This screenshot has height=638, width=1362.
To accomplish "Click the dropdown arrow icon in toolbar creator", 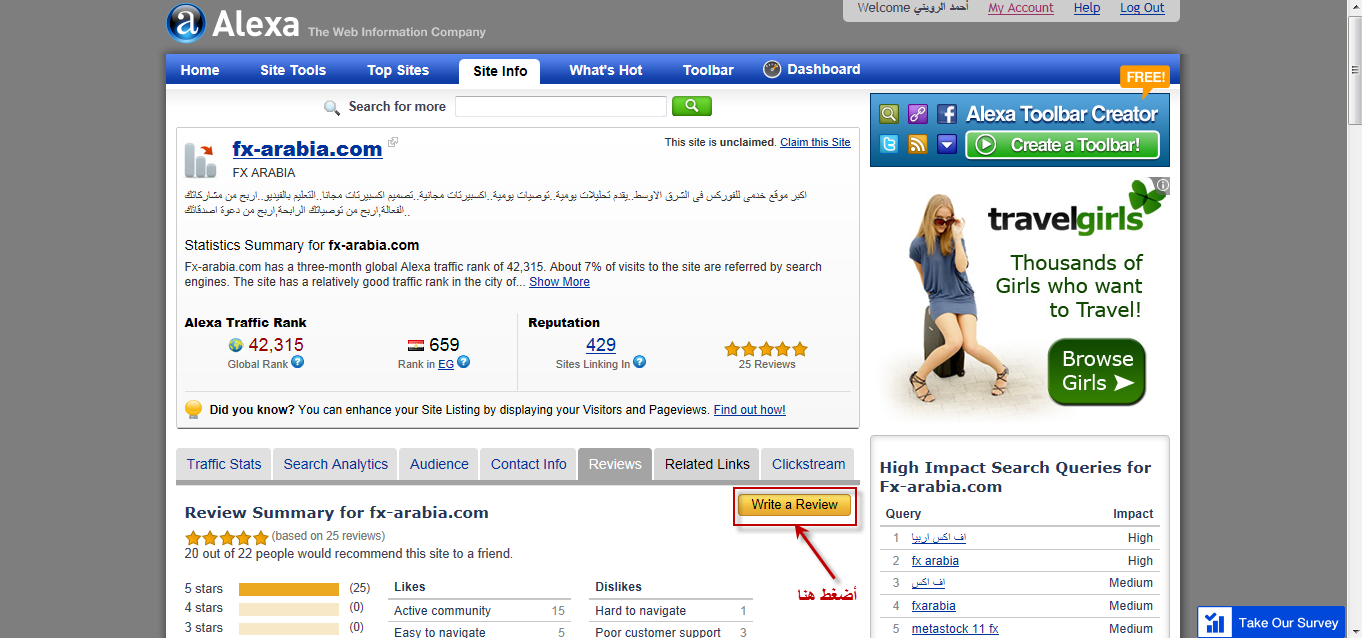I will 947,144.
